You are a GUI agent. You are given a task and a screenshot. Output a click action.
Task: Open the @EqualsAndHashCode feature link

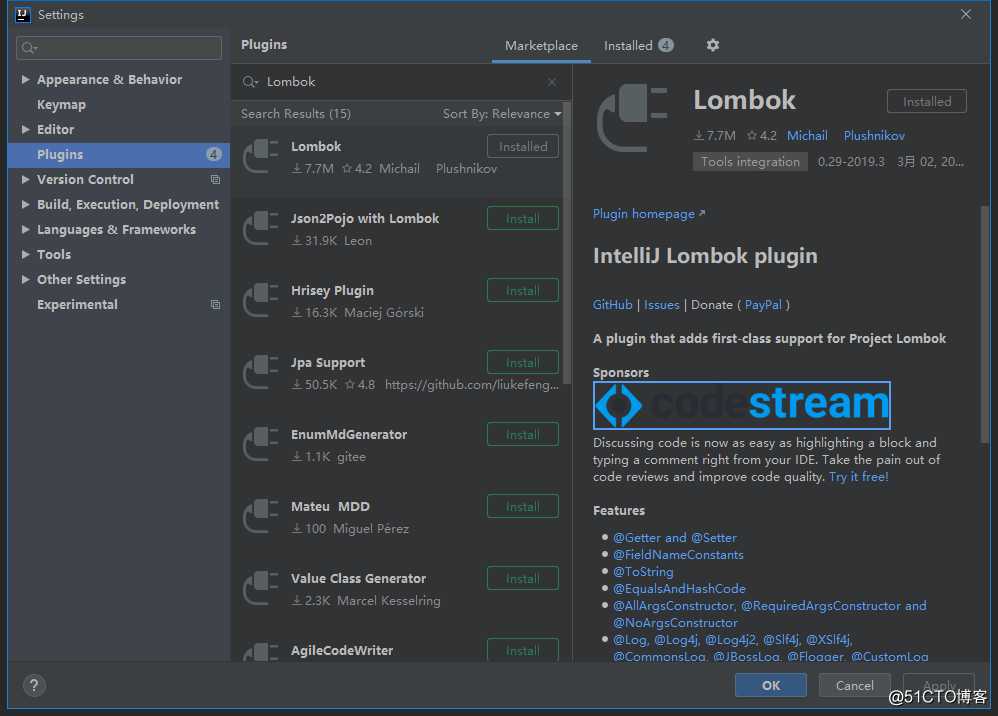click(679, 589)
